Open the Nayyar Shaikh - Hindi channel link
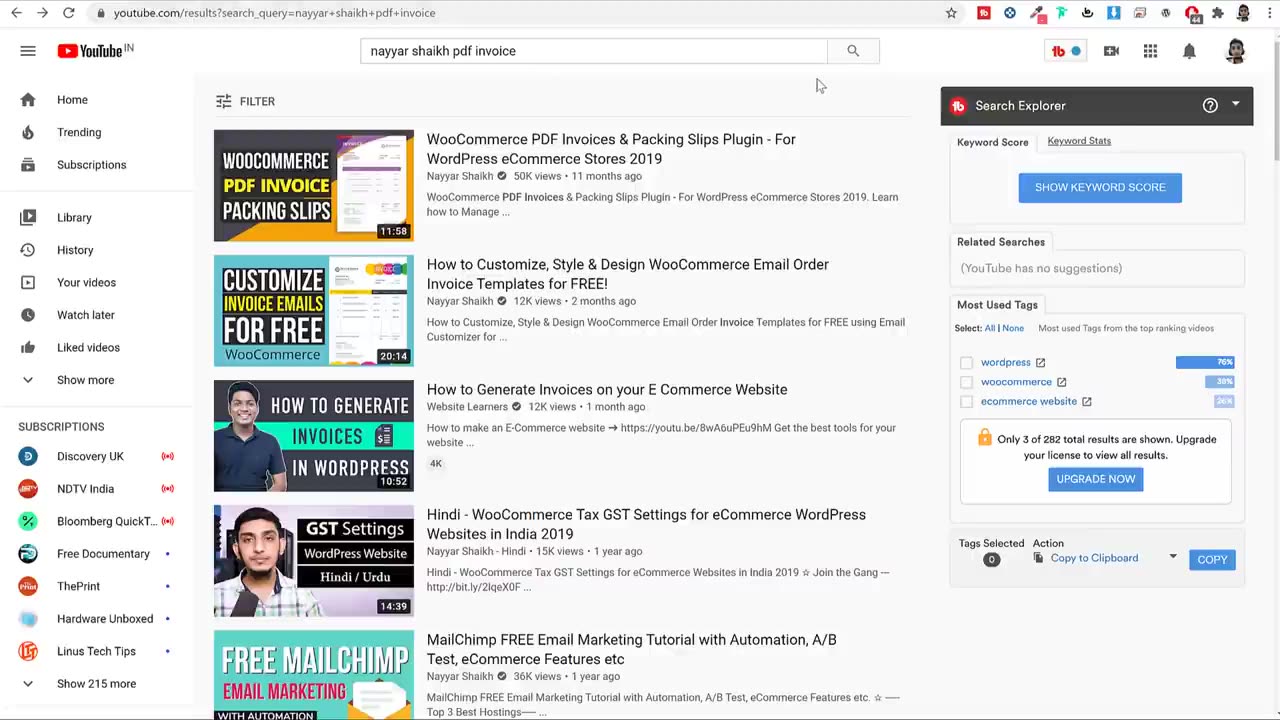 point(476,551)
